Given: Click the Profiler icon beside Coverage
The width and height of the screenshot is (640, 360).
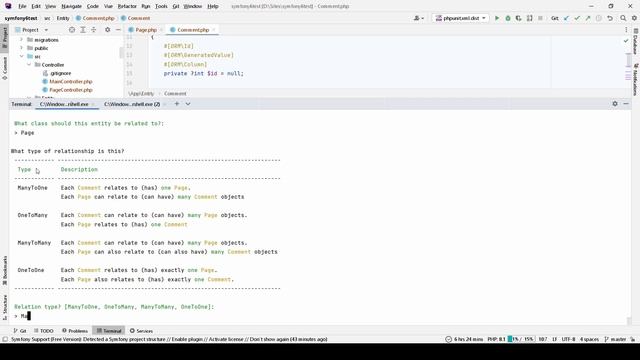Looking at the screenshot, I should coord(529,18).
